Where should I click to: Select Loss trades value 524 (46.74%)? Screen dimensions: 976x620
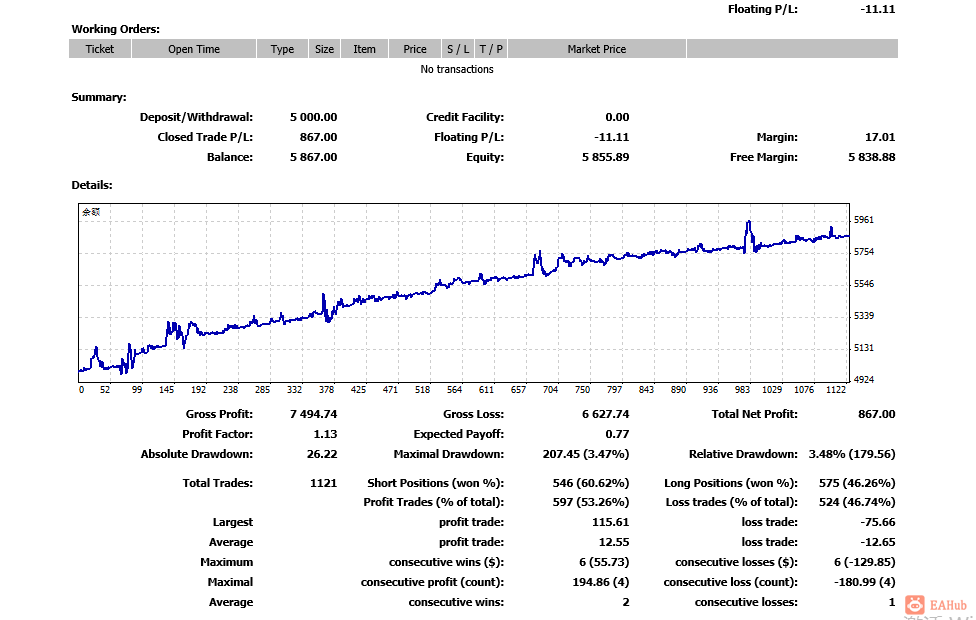coord(857,502)
